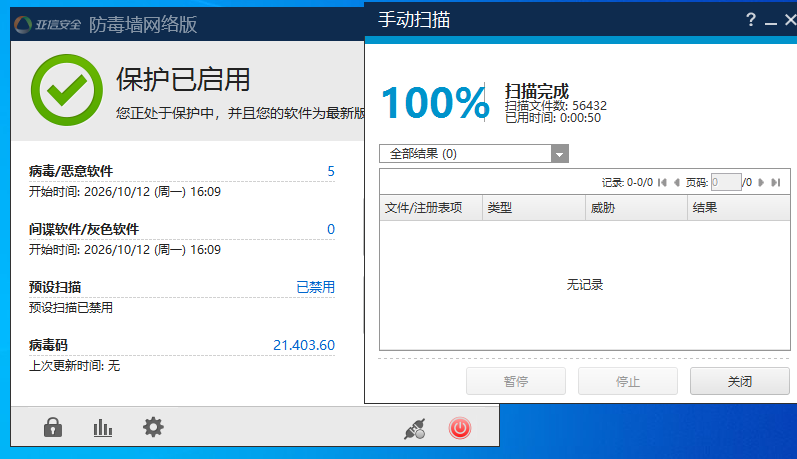Sort by the 文件/注册表项 column header
The image size is (797, 459).
(431, 207)
